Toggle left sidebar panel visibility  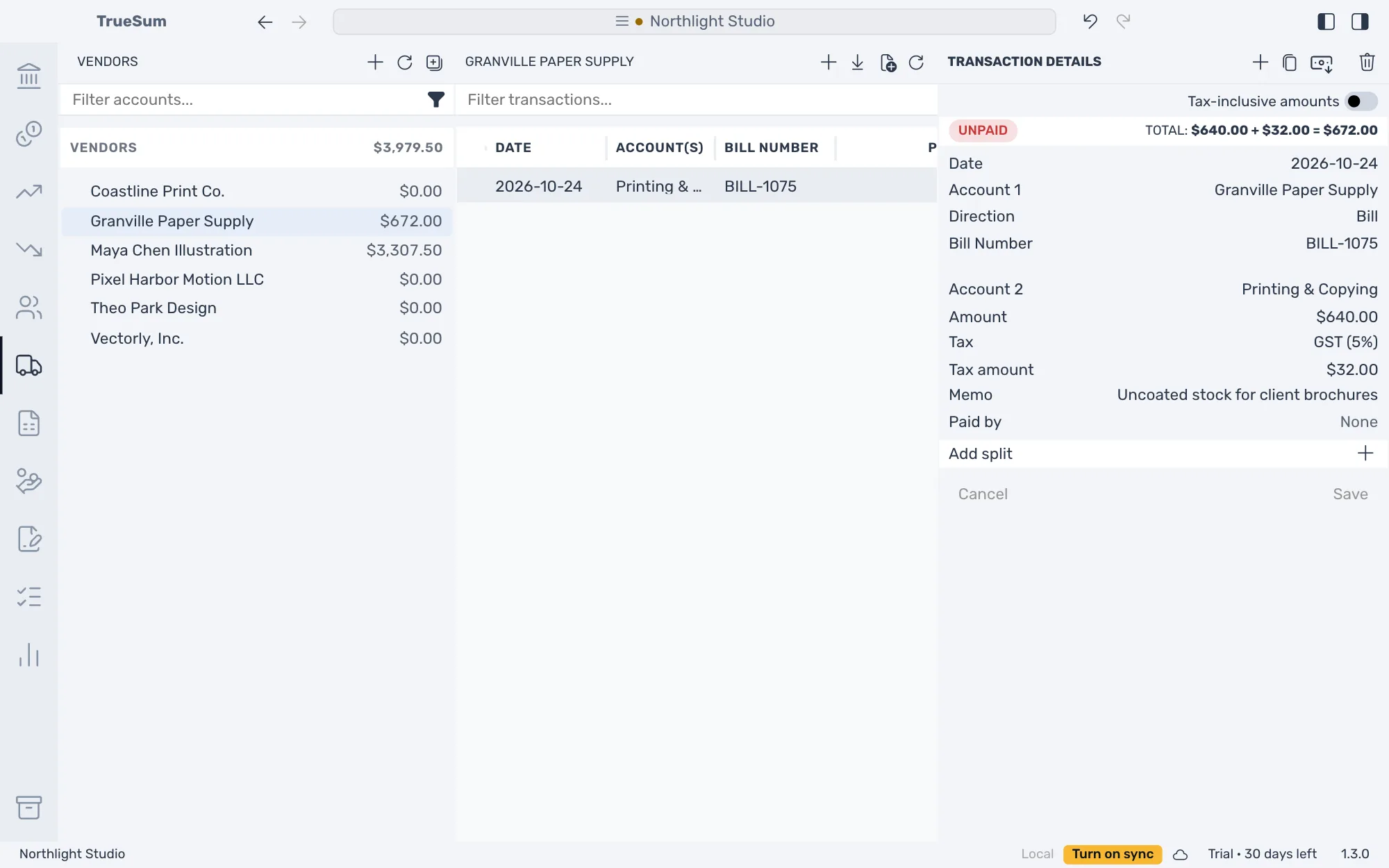tap(1326, 22)
